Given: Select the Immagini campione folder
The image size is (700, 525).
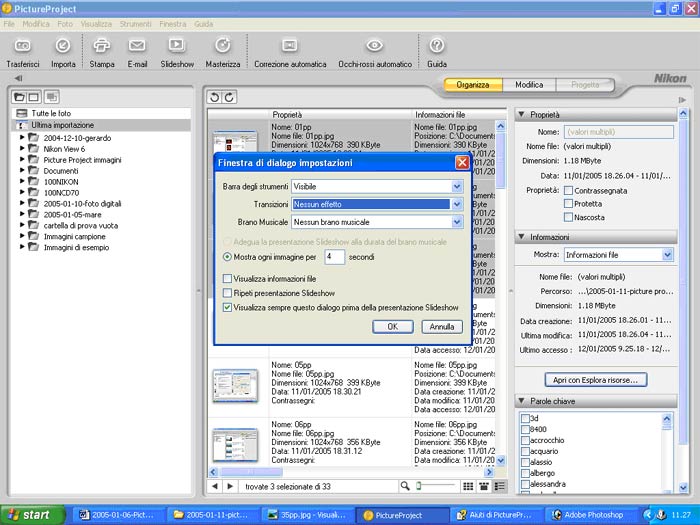Looking at the screenshot, I should (74, 237).
